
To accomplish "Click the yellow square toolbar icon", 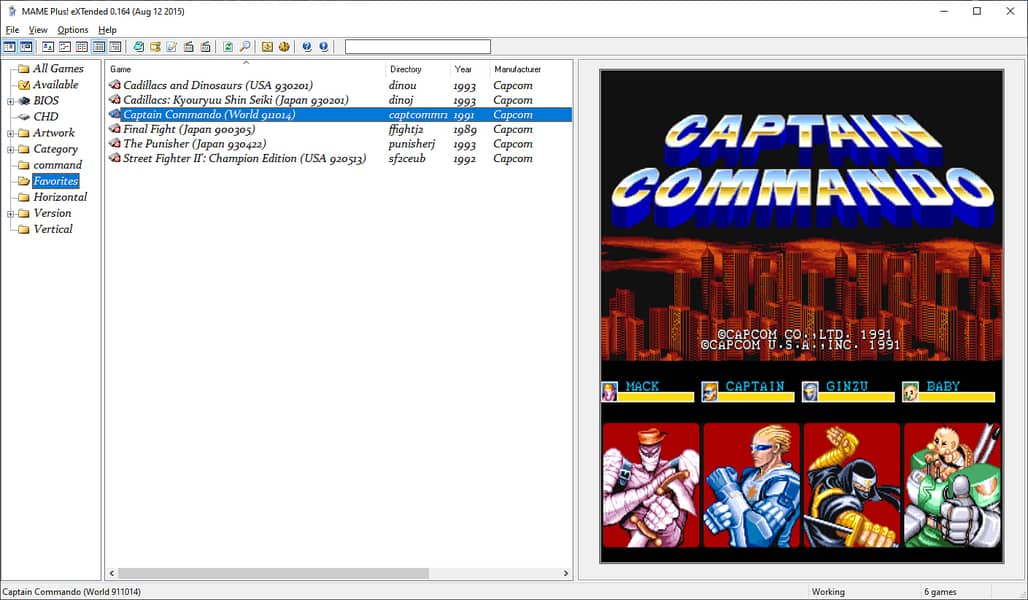I will click(267, 47).
